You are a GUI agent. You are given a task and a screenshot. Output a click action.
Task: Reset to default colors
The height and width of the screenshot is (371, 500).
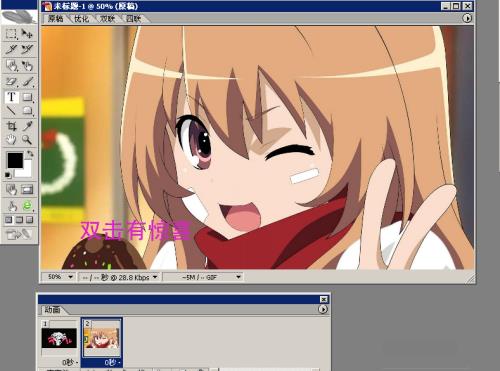(8, 175)
